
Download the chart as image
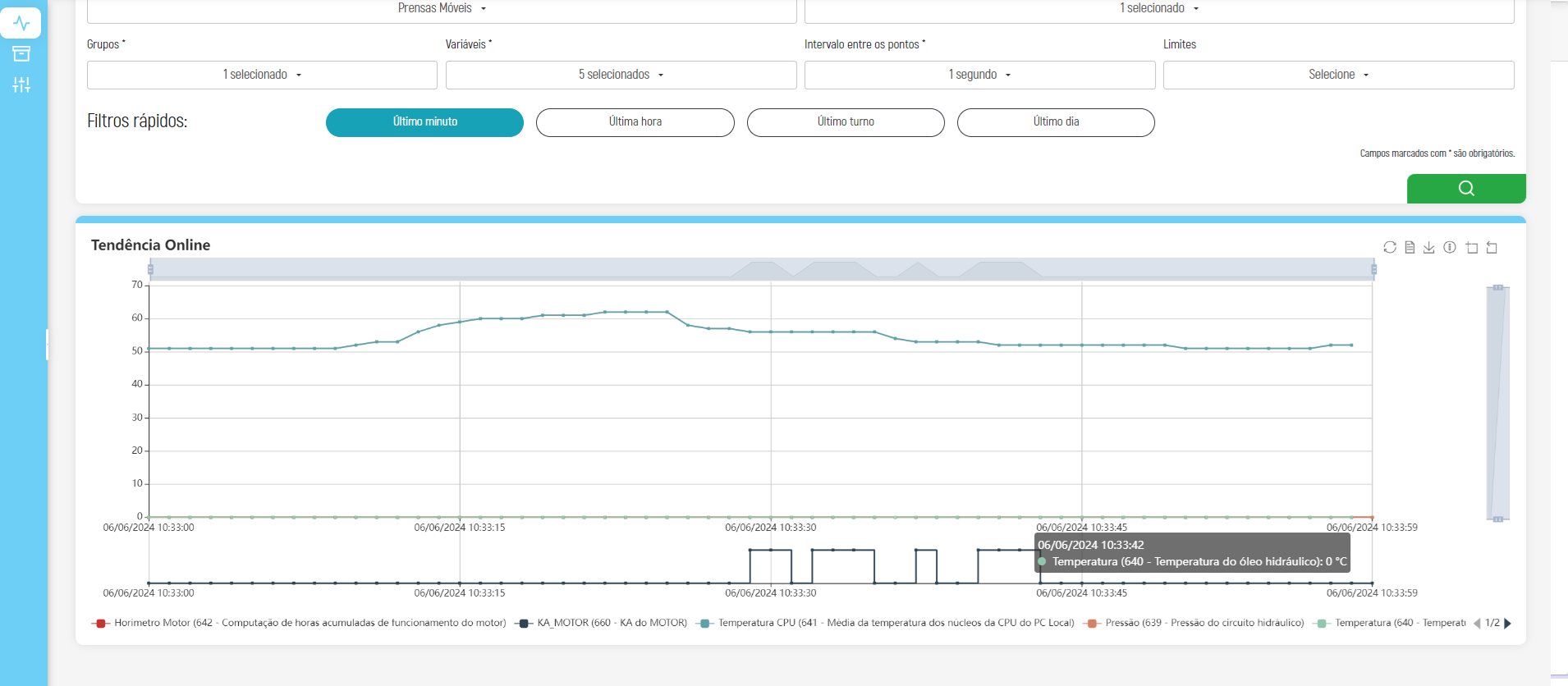1429,247
